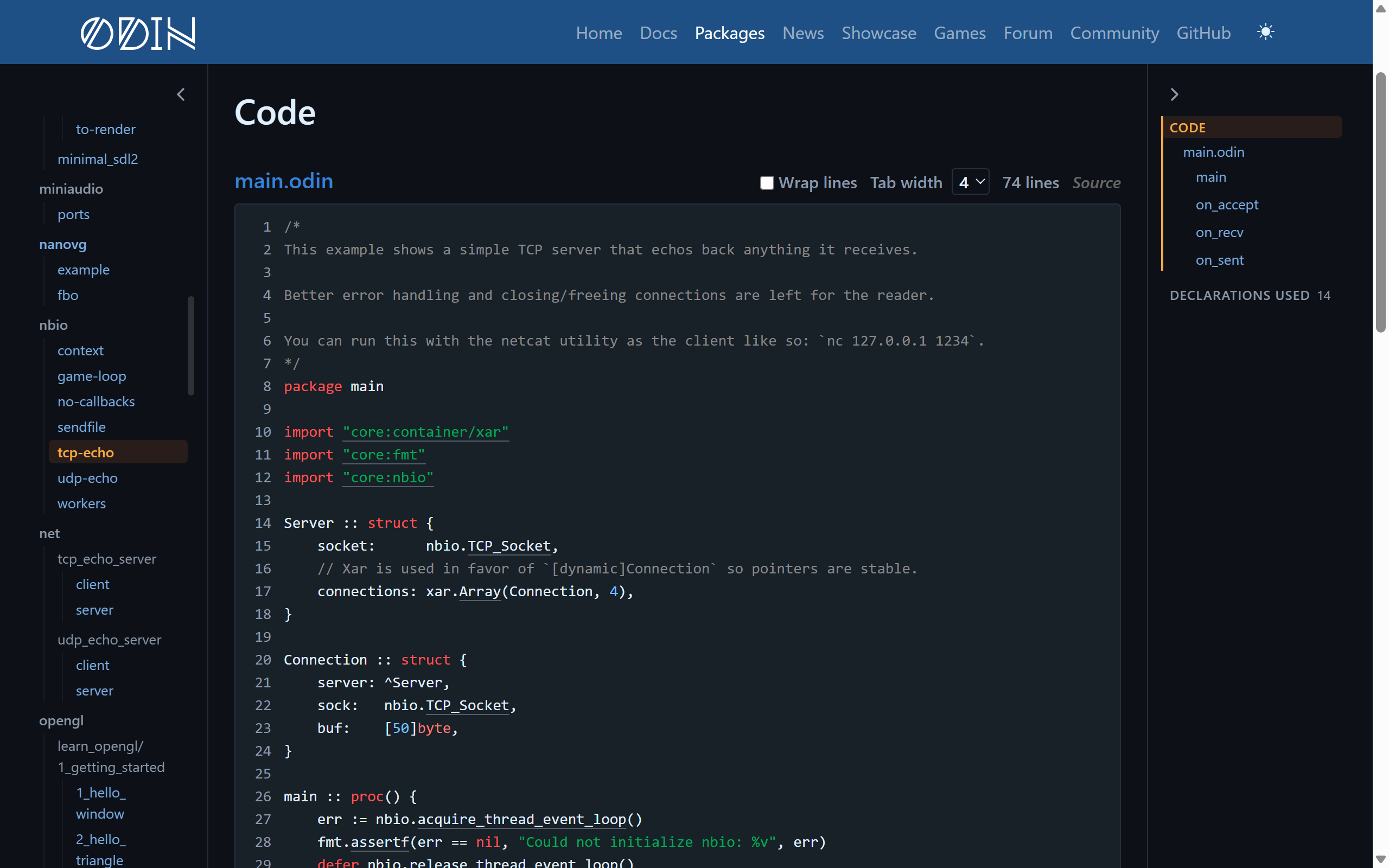Select the miniaudio group
Screen dimensions: 1389x868
(71, 189)
